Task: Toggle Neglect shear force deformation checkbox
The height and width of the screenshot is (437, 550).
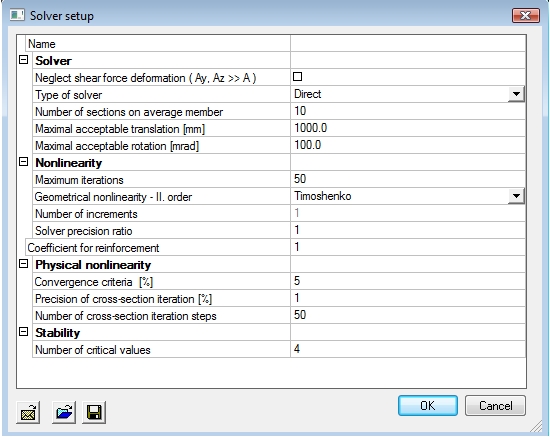Action: click(297, 76)
